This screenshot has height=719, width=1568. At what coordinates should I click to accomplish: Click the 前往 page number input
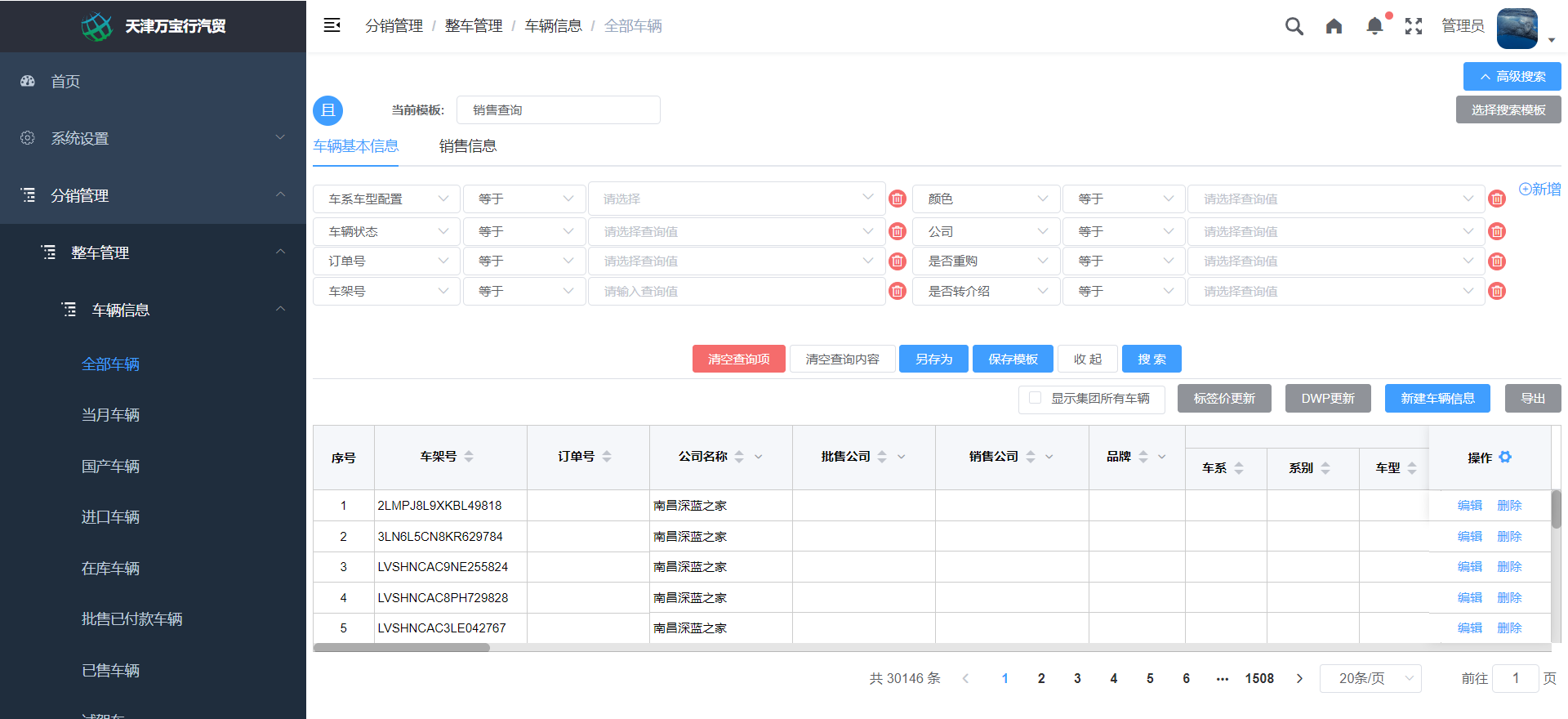click(x=1515, y=678)
